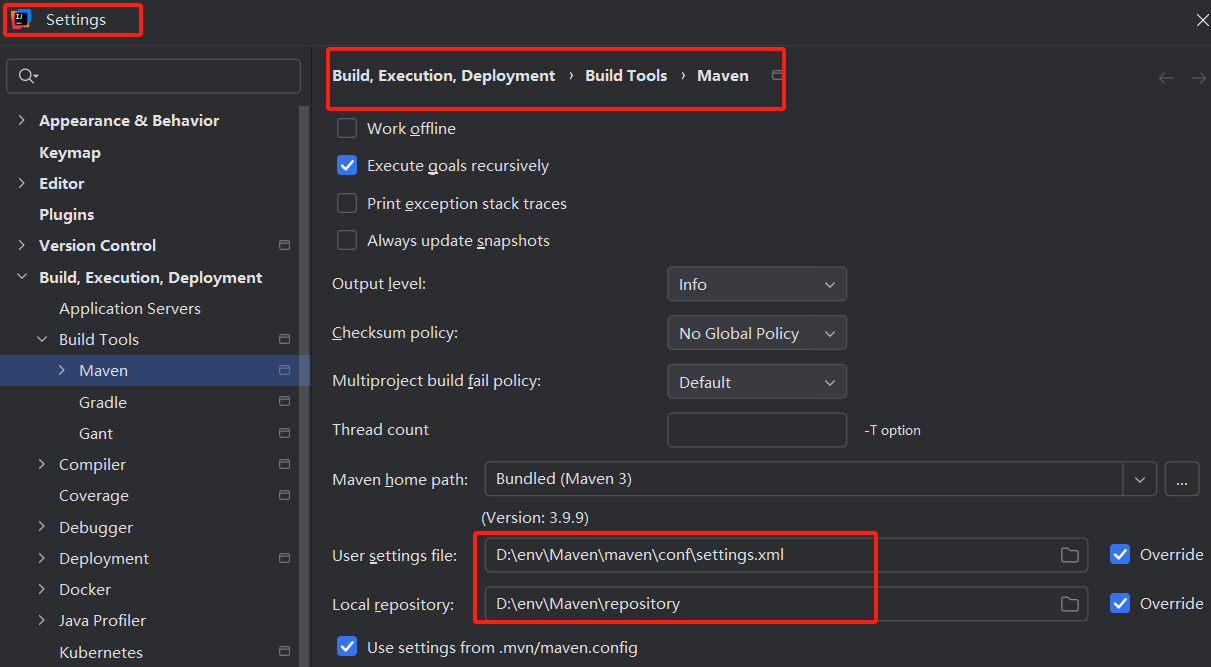Click the Build, Execution, Deployment breadcrumb
The image size is (1211, 667).
pyautogui.click(x=443, y=75)
